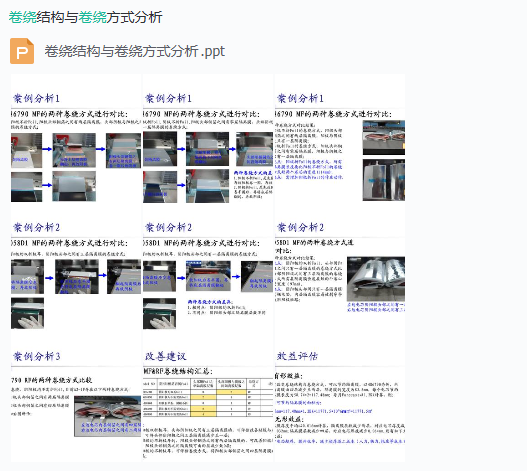Click the 卷绕结构与卷绕方式分析 title heading
Screen dimensions: 527x471
pyautogui.click(x=85, y=17)
